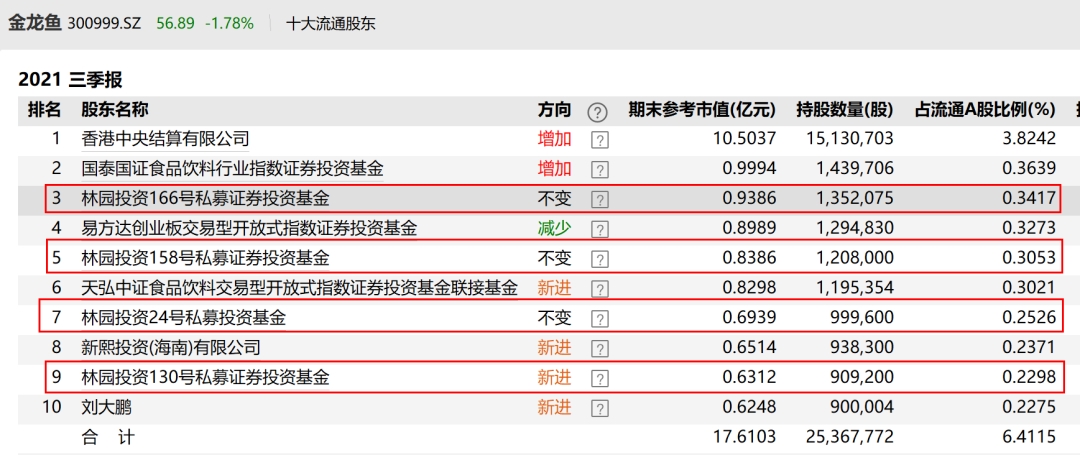Click total market value 17.6103
The width and height of the screenshot is (1080, 473).
(x=744, y=437)
